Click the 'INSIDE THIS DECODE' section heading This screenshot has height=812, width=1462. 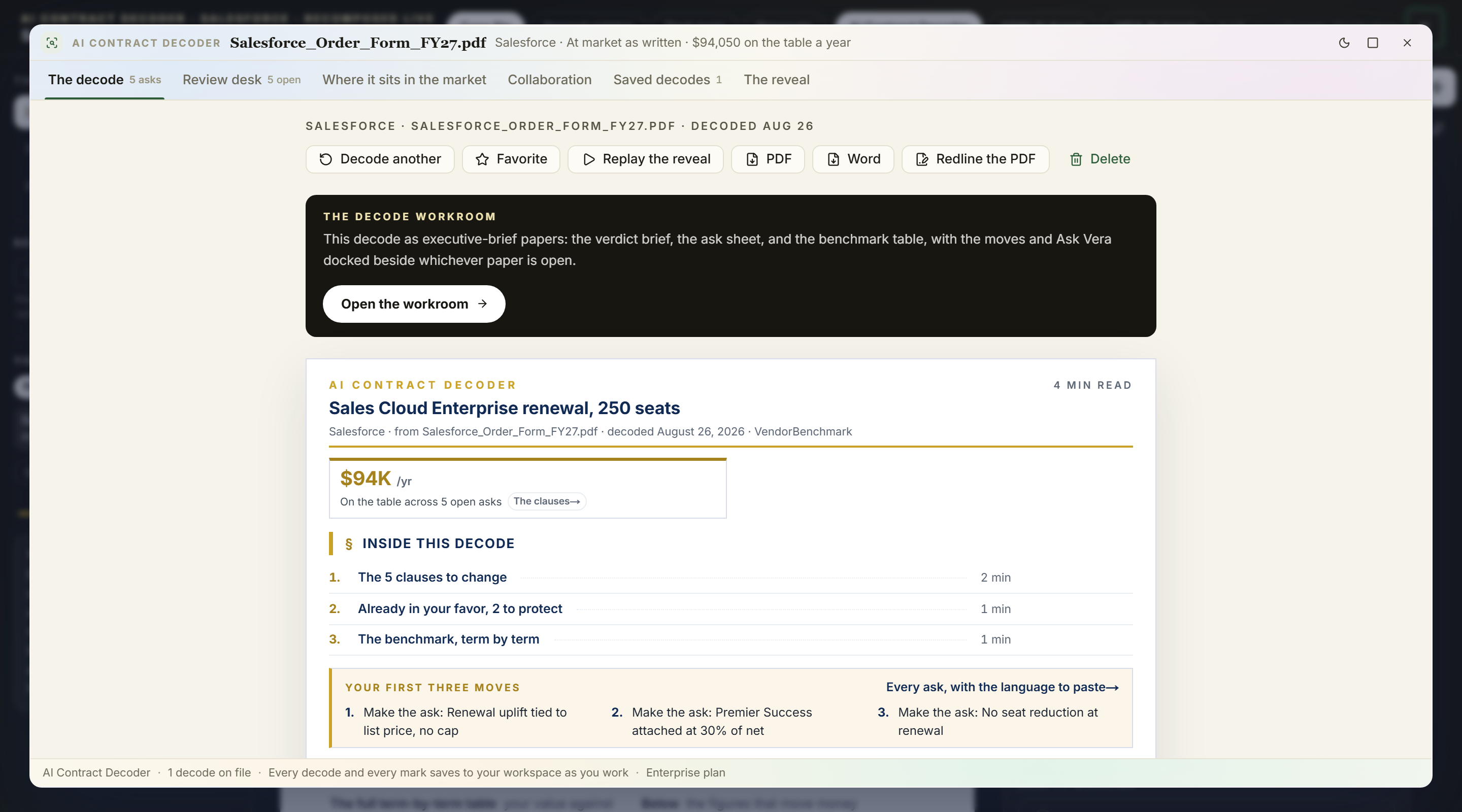[x=438, y=544]
